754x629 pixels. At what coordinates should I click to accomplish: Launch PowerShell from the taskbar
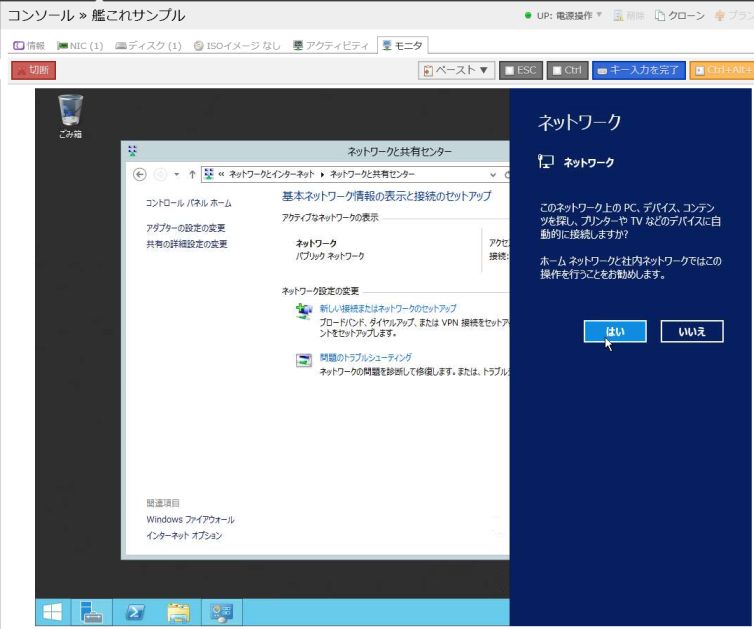pos(136,612)
